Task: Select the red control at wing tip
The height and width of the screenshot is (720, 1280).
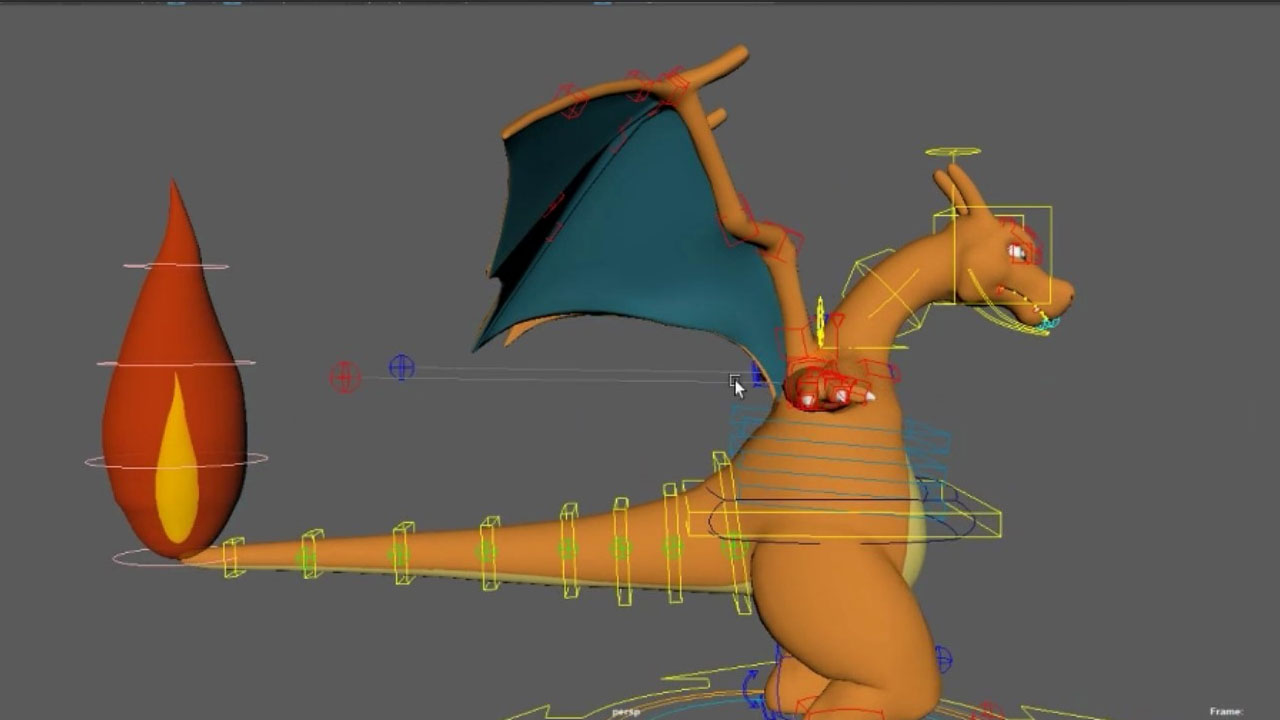Action: (571, 101)
